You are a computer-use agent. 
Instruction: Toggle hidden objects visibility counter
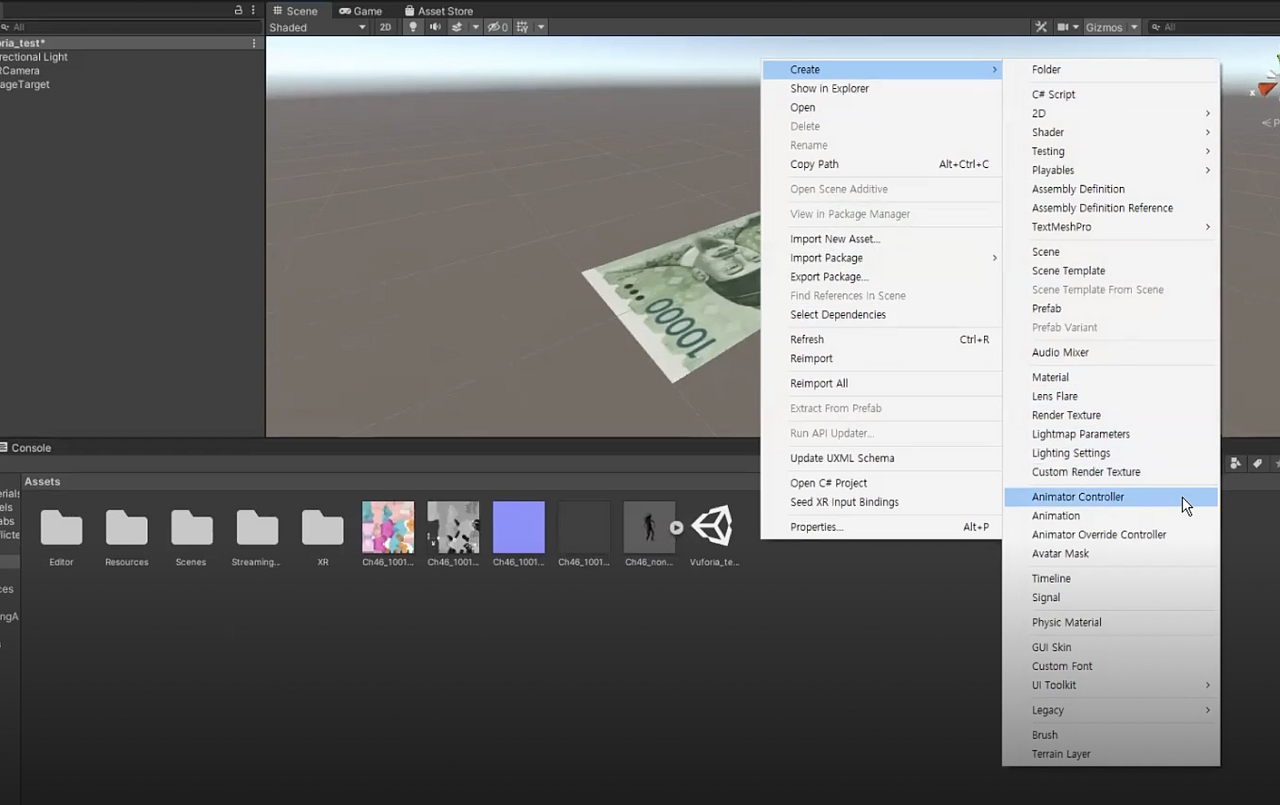497,27
